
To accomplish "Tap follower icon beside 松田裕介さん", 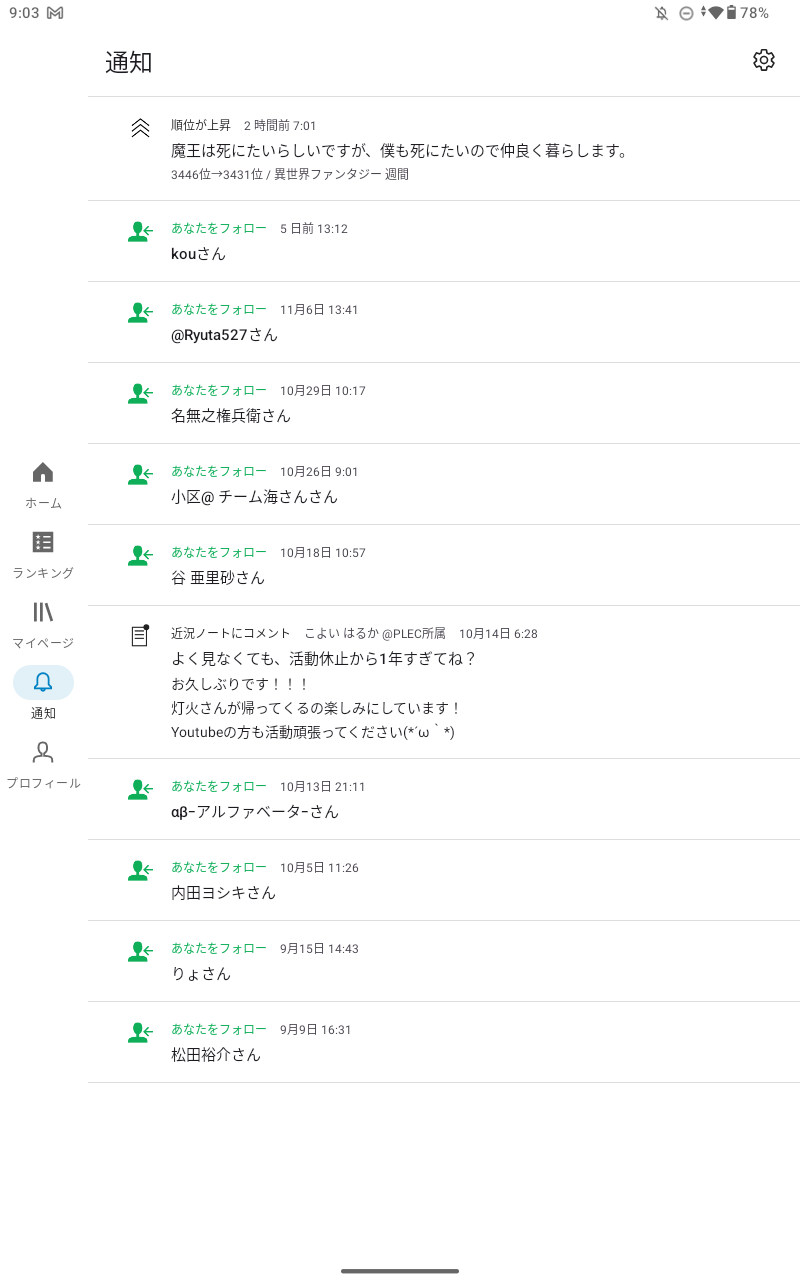I will point(140,1033).
